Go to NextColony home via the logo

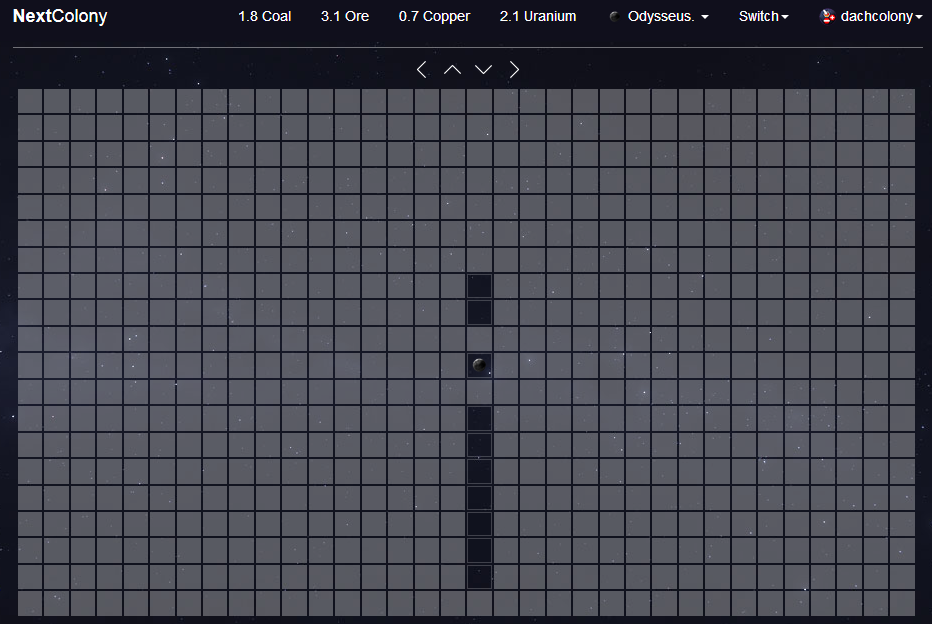point(60,16)
